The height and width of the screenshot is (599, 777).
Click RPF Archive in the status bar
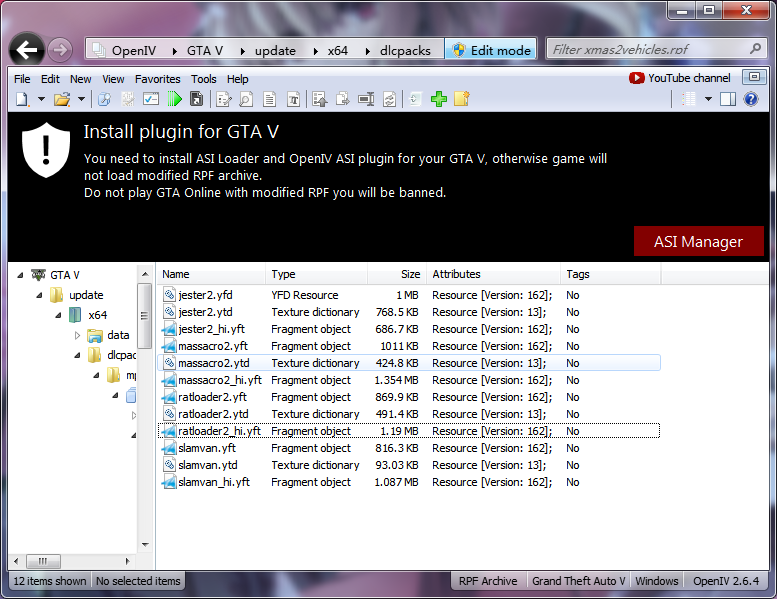(488, 581)
